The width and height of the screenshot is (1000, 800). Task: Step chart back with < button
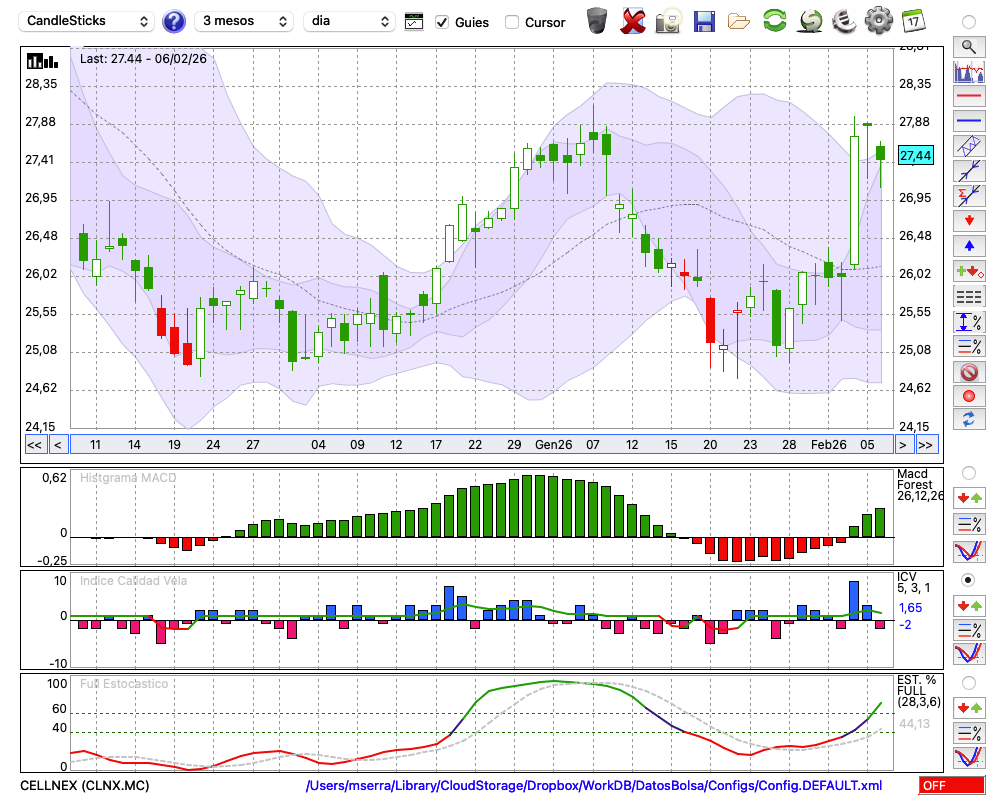[x=58, y=445]
